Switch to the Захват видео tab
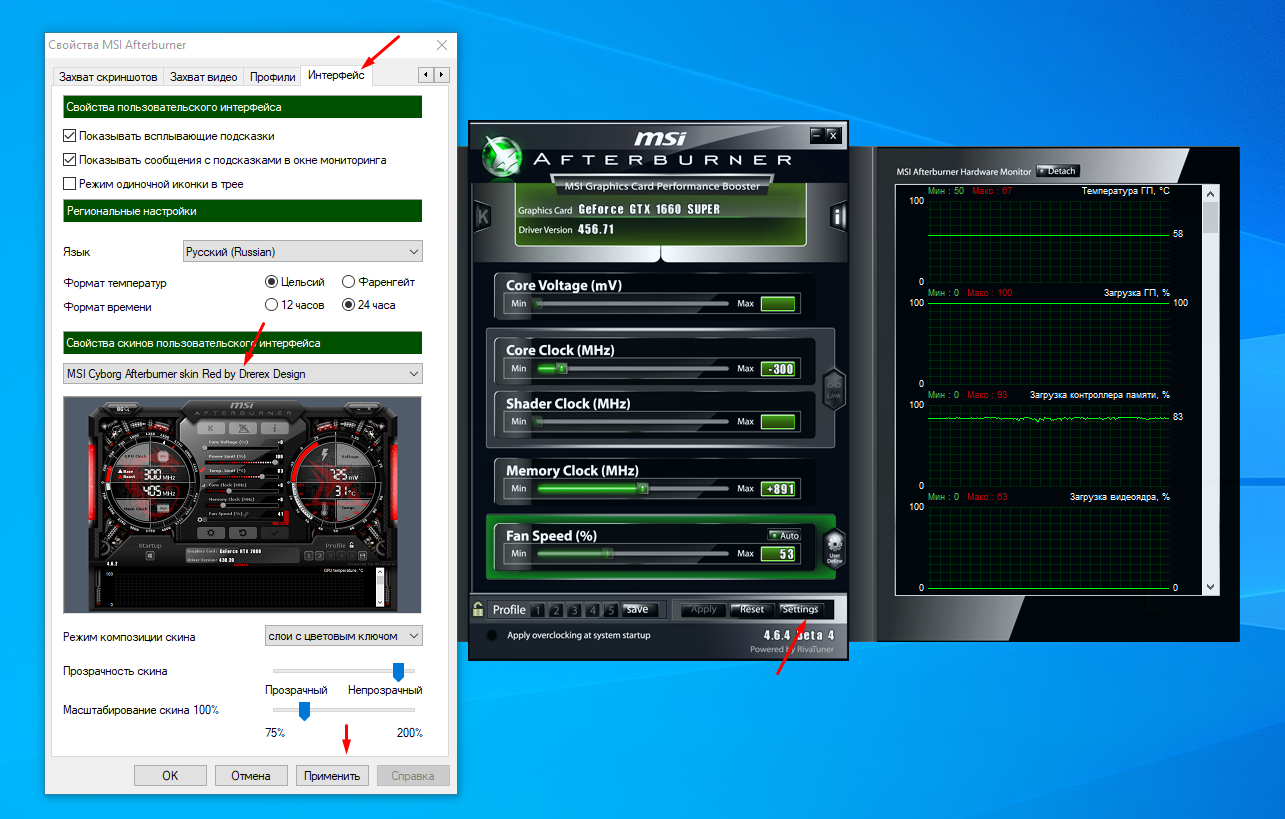 pyautogui.click(x=204, y=76)
